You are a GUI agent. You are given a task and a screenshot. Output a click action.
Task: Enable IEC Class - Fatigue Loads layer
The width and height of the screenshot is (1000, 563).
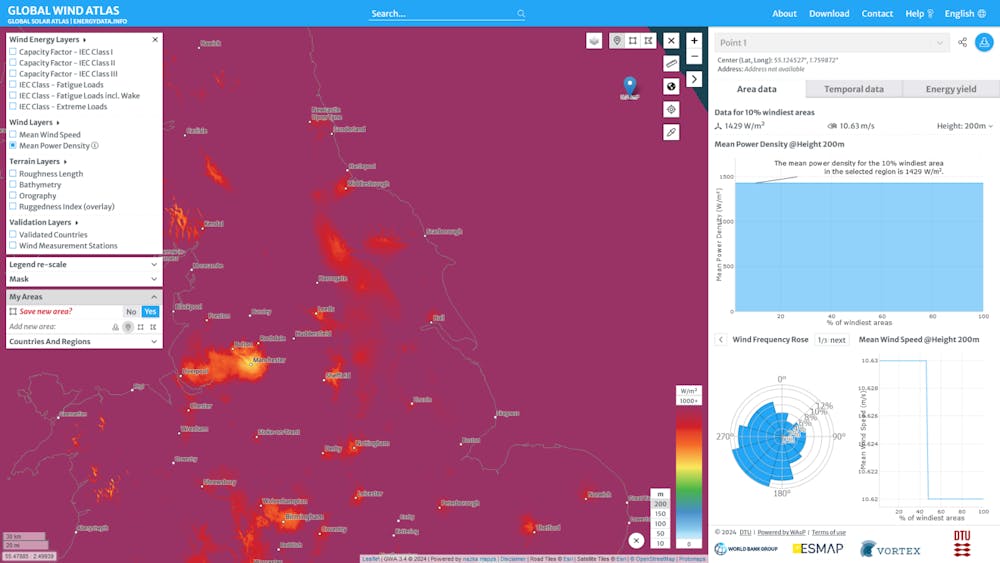(x=13, y=84)
